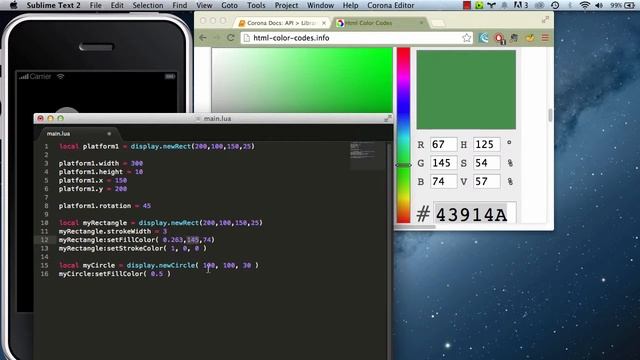Click the V value field showing 57

coord(487,181)
